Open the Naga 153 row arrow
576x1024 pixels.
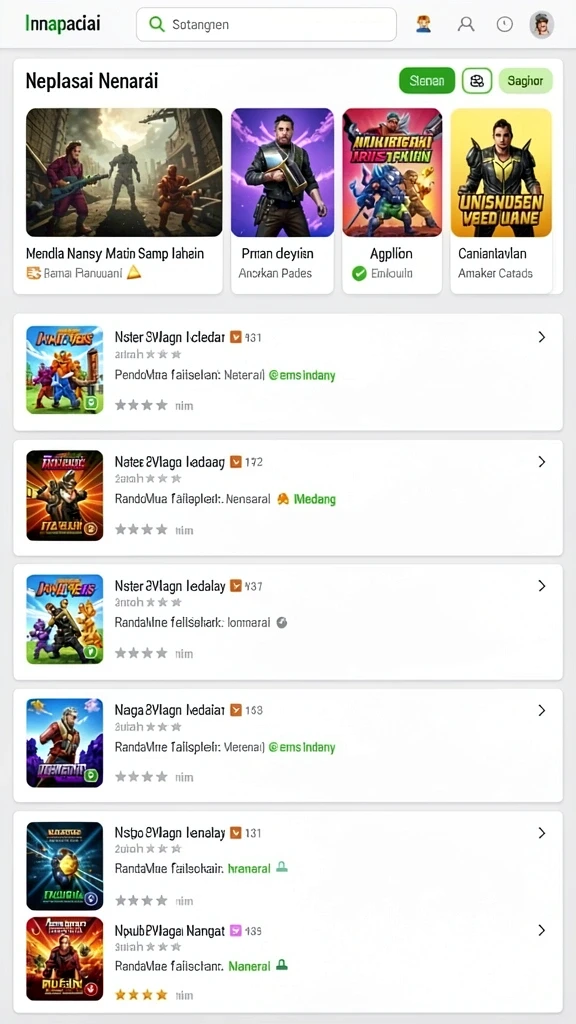[x=541, y=710]
